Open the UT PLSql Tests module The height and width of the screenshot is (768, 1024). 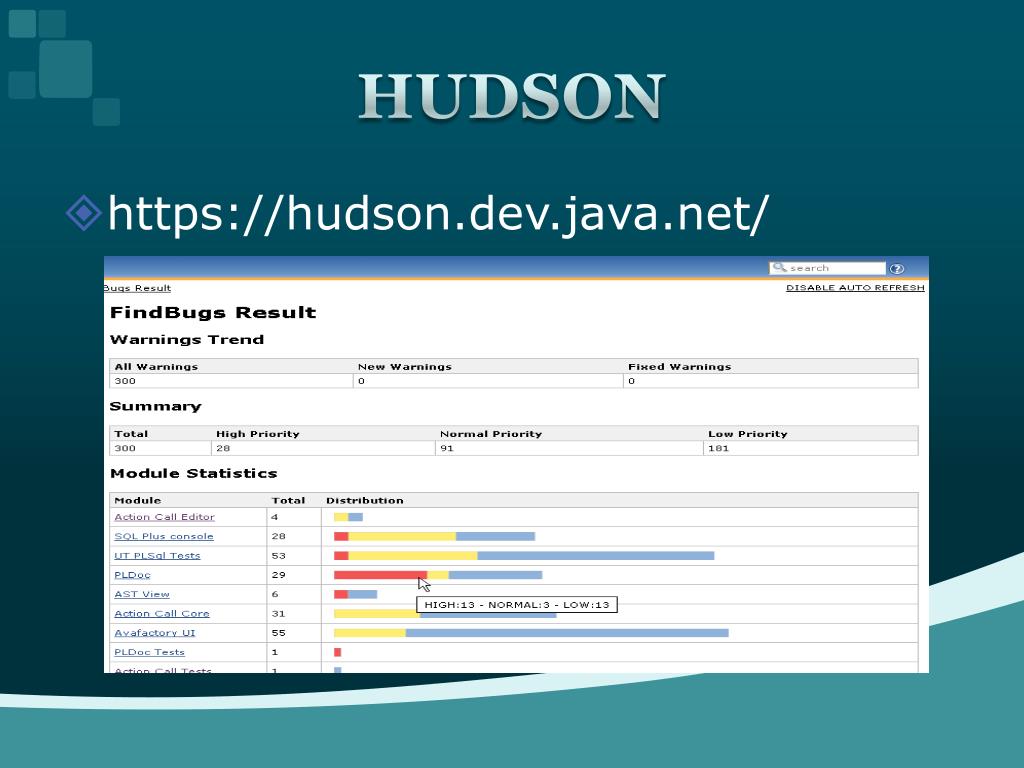tap(157, 556)
